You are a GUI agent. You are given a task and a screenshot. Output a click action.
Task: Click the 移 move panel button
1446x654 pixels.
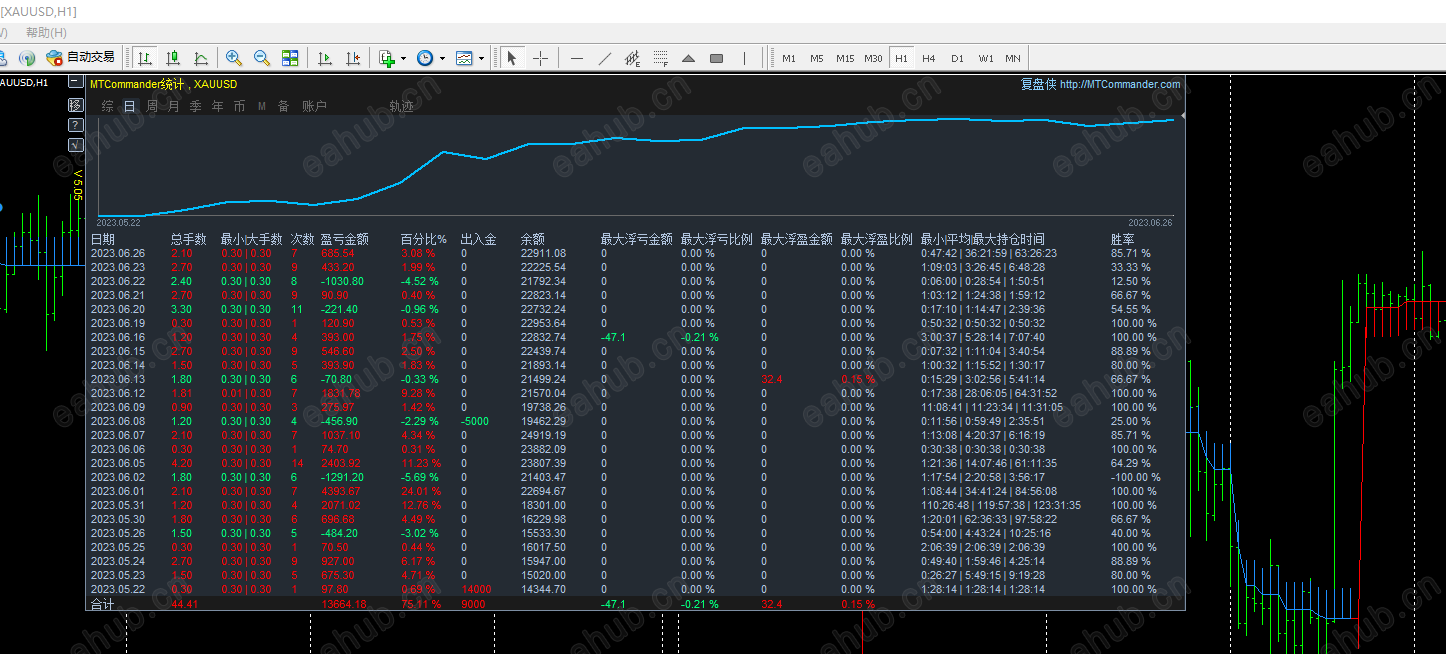coord(75,104)
